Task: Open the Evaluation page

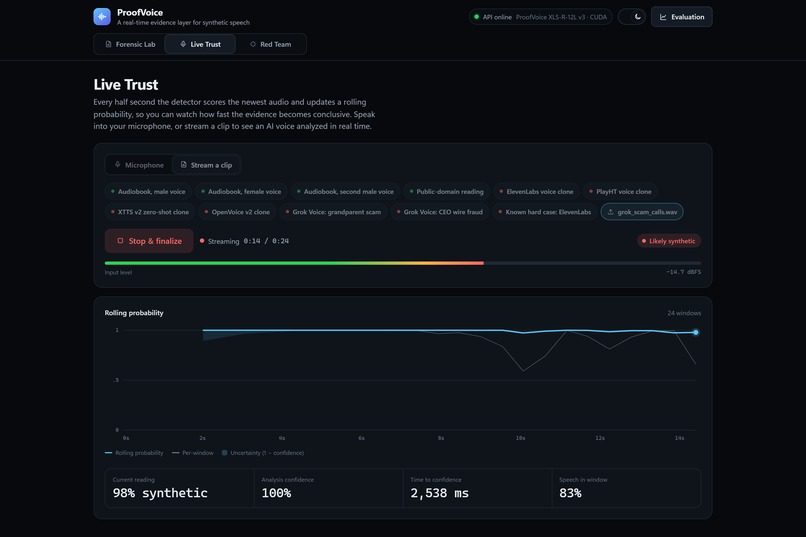Action: pos(682,17)
